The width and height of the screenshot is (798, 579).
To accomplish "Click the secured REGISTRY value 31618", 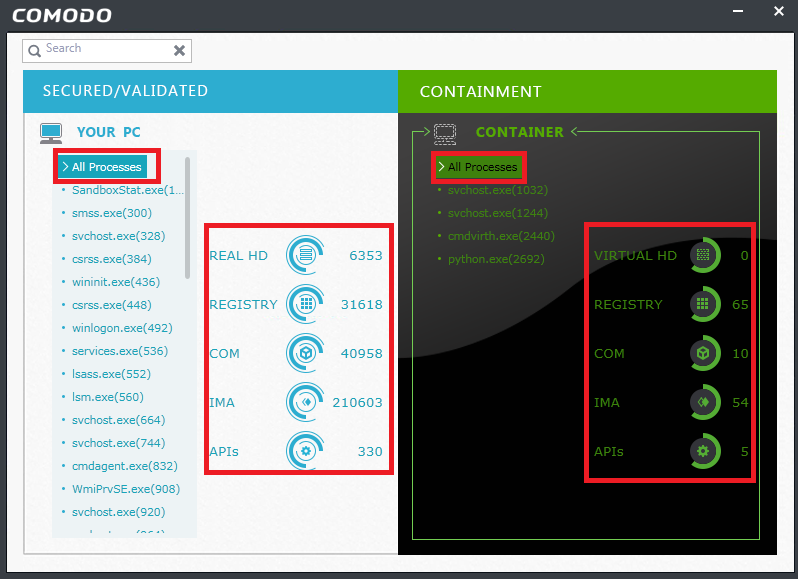I will pos(361,304).
